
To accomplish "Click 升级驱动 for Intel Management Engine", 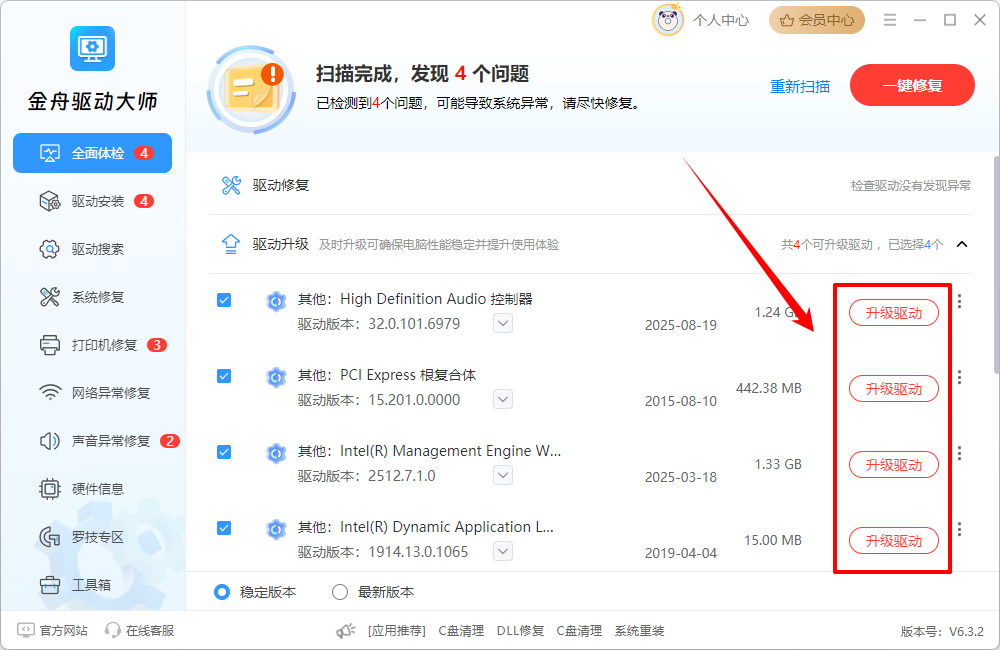I will [893, 464].
